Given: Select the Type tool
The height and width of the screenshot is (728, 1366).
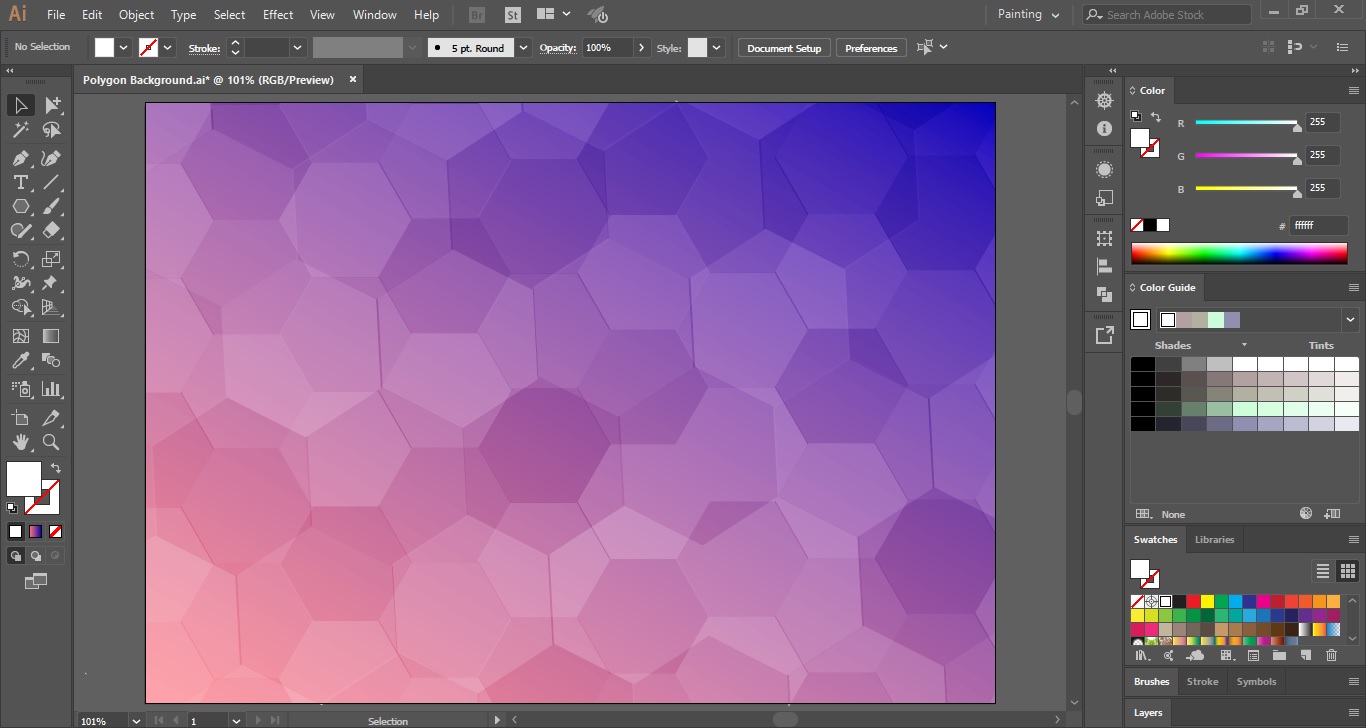Looking at the screenshot, I should point(20,182).
